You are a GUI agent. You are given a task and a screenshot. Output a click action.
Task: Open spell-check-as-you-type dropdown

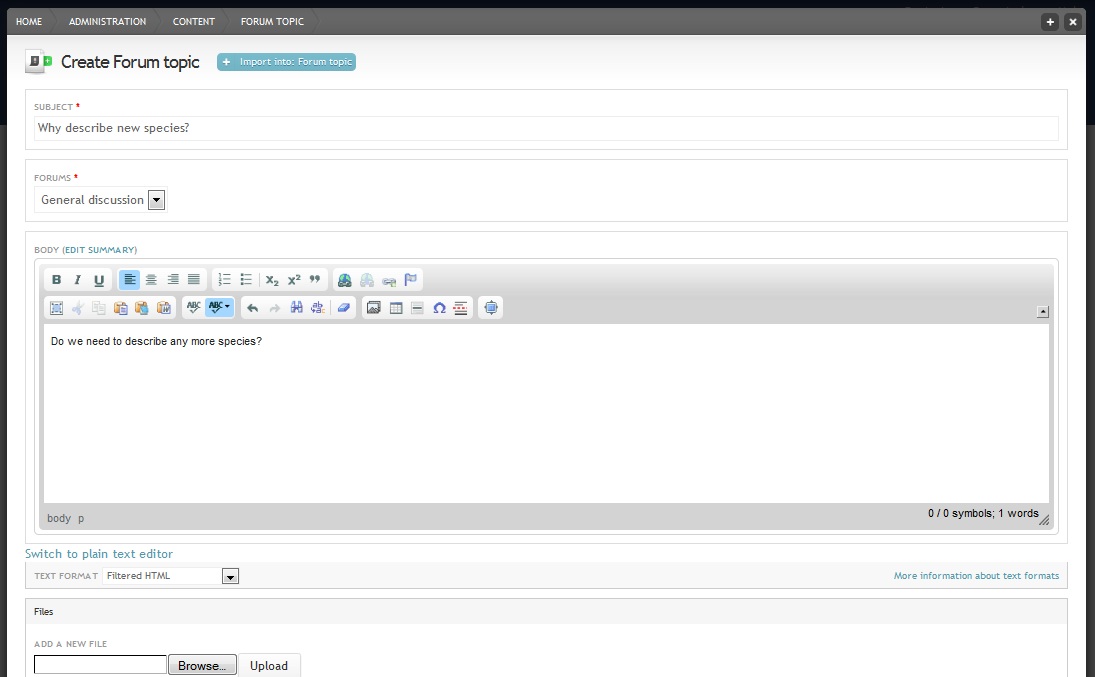[219, 307]
